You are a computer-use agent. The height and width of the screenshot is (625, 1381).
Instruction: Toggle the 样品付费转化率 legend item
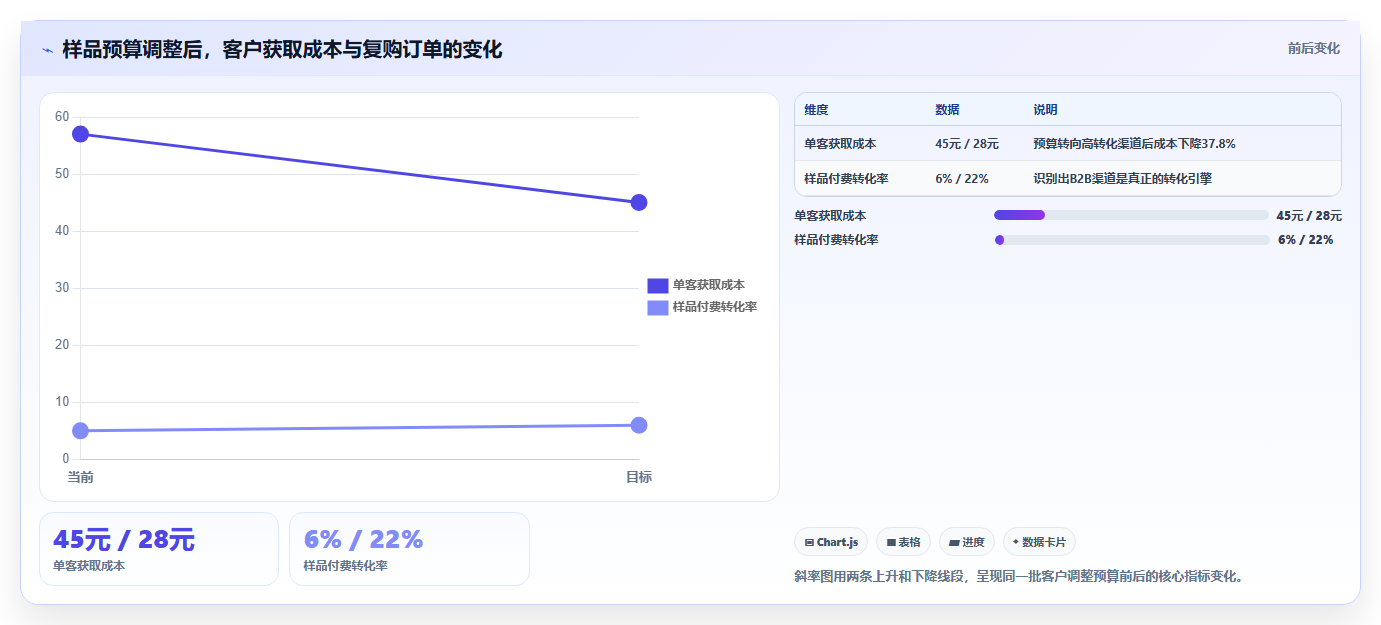[702, 307]
